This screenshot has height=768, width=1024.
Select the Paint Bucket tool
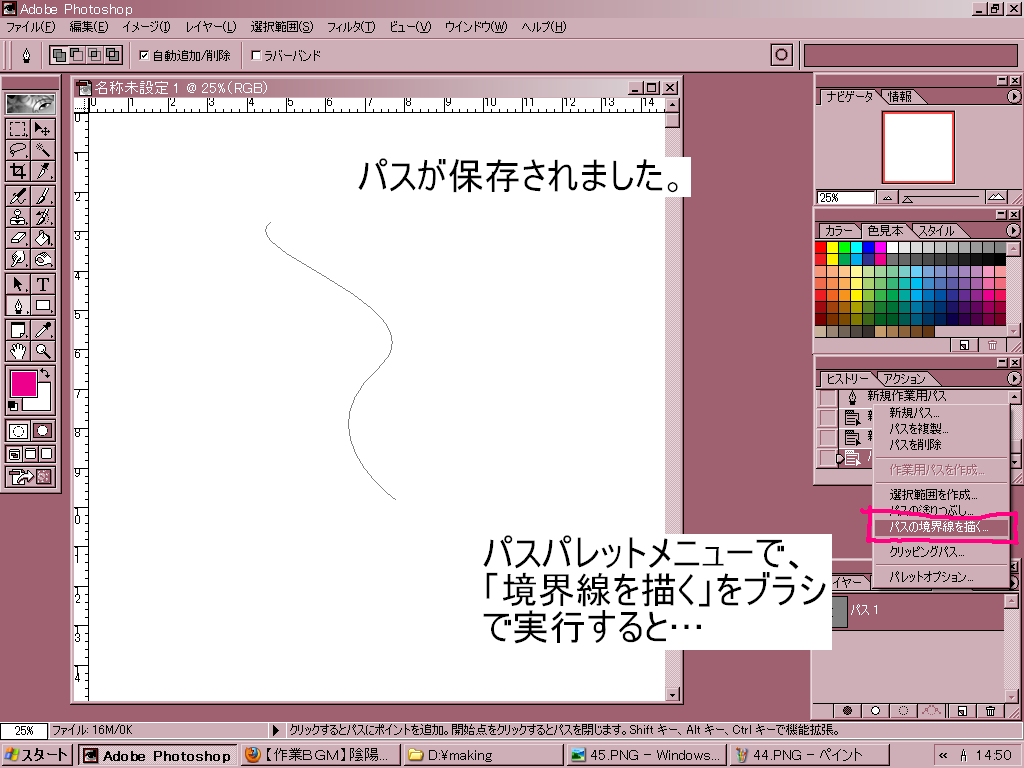[x=43, y=238]
